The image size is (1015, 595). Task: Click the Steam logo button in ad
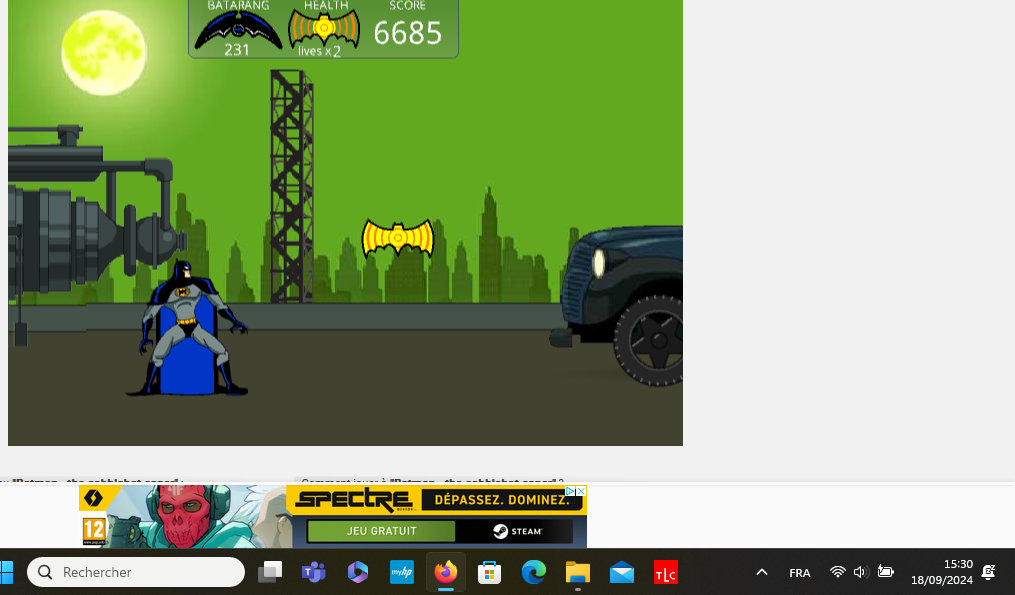pos(515,531)
